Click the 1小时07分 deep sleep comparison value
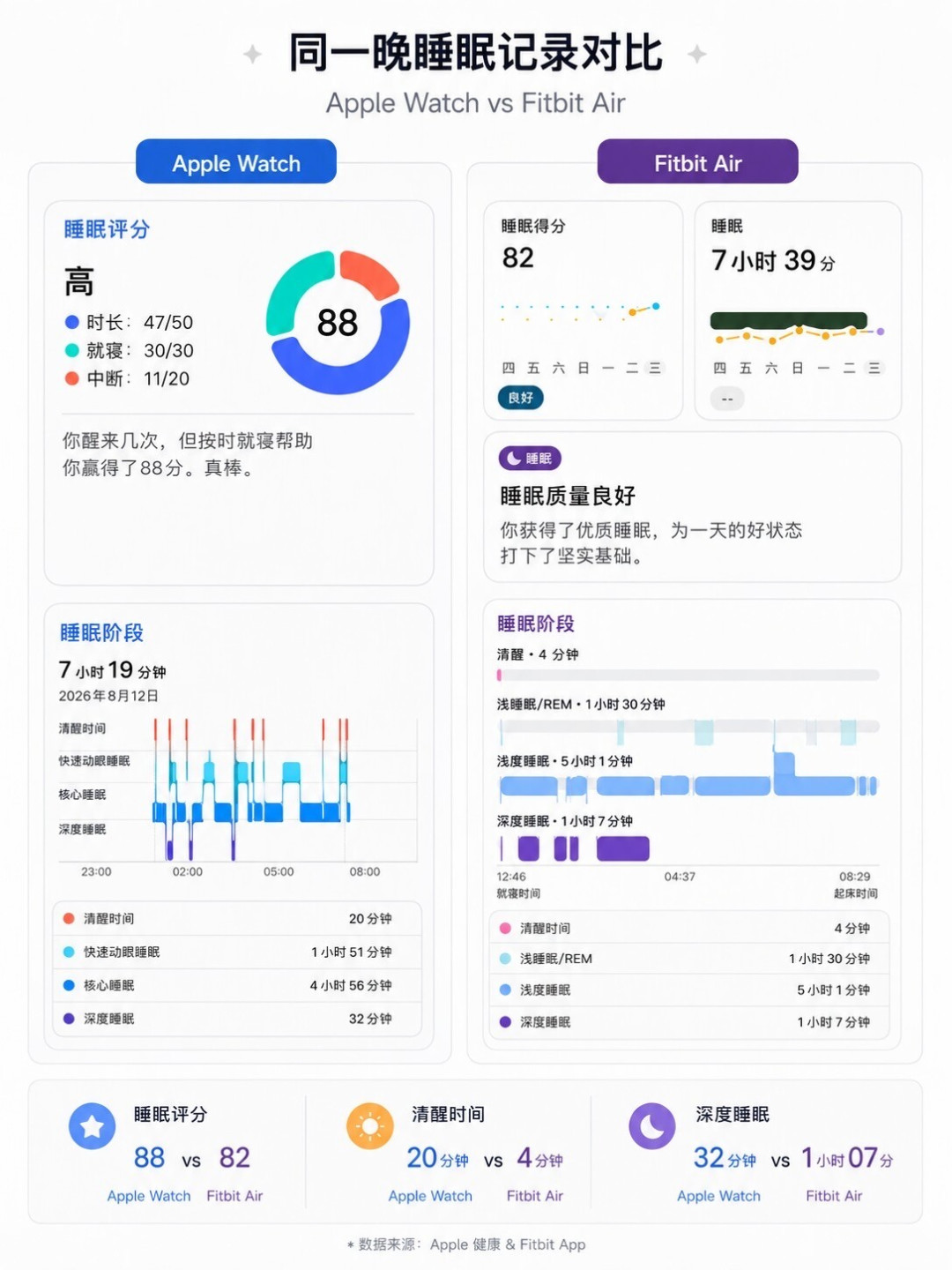This screenshot has height=1270, width=952. (846, 1158)
